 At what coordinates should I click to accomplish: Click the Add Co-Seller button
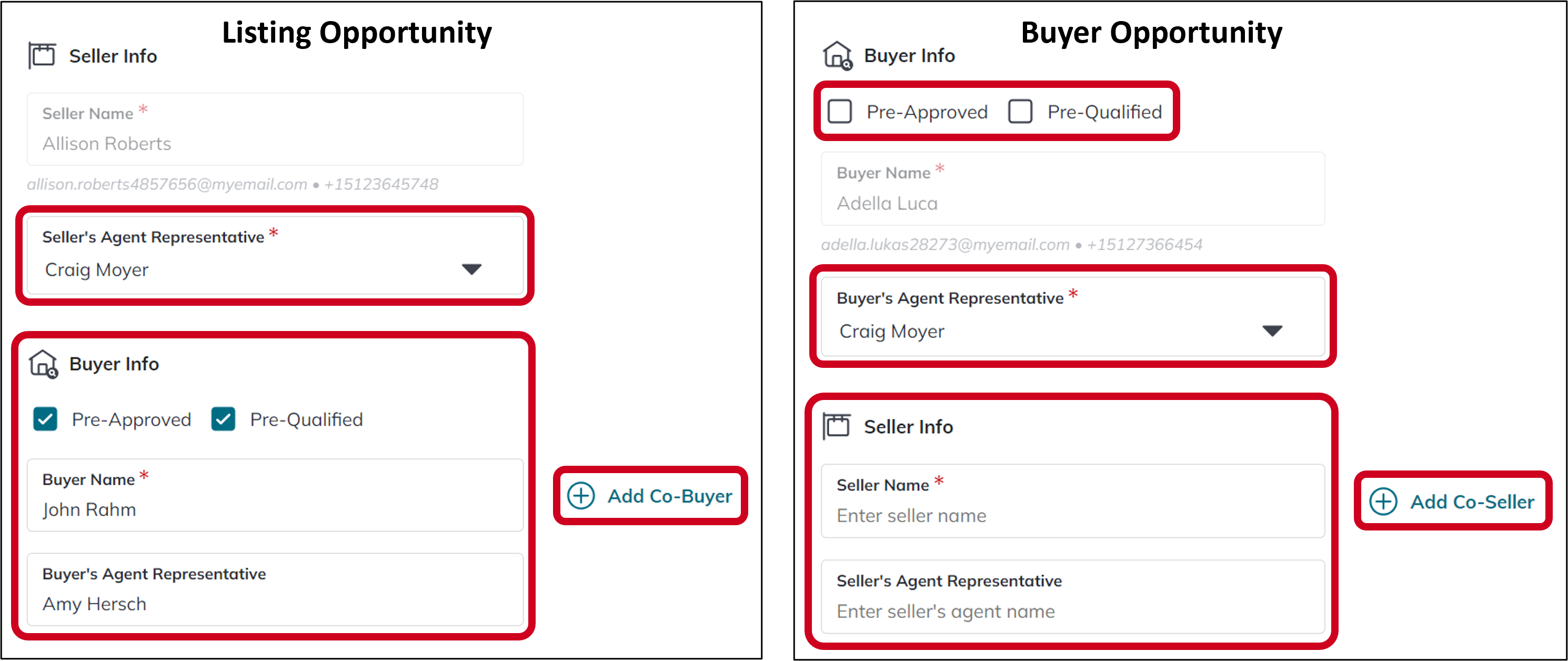(1454, 502)
